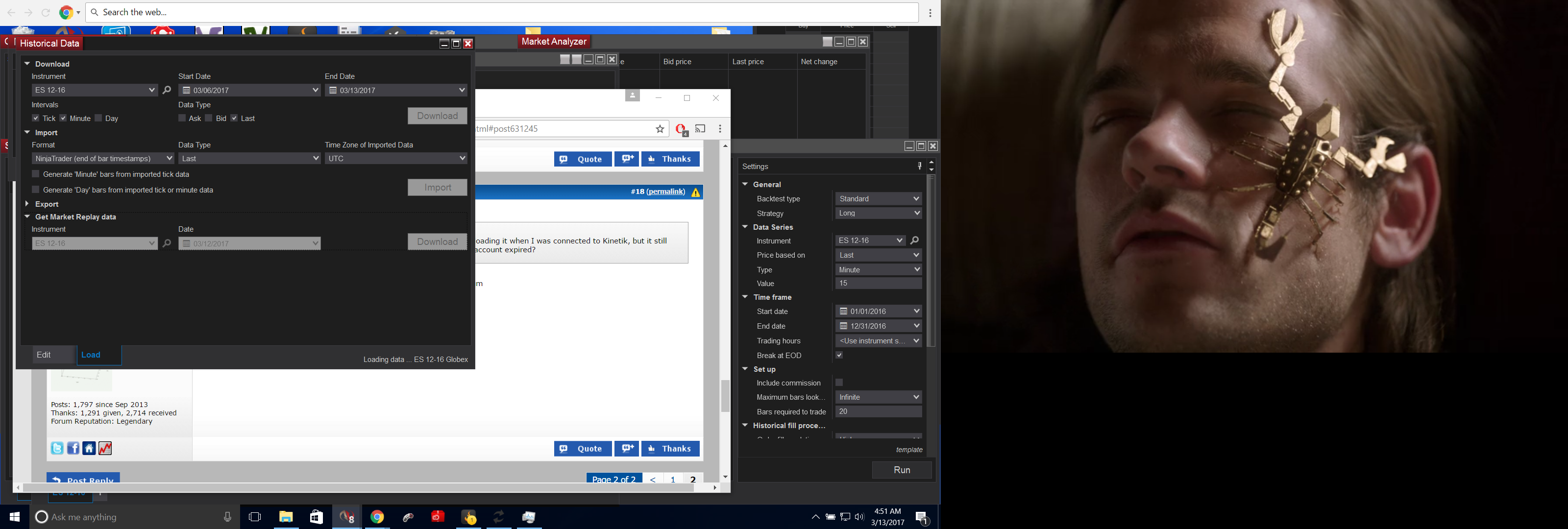Open File Explorer from the taskbar
The height and width of the screenshot is (529, 1568).
tap(286, 517)
